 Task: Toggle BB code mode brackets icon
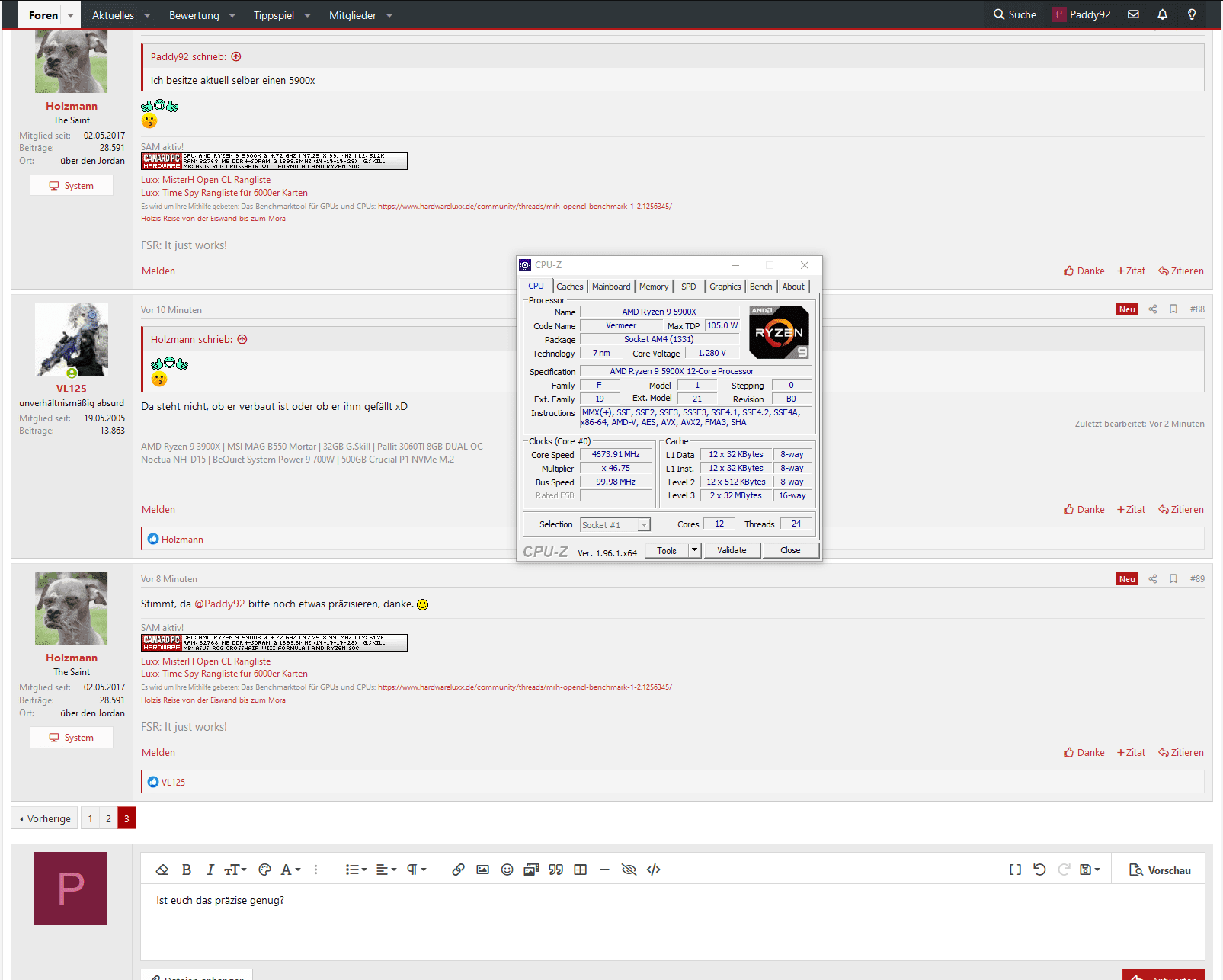1015,870
